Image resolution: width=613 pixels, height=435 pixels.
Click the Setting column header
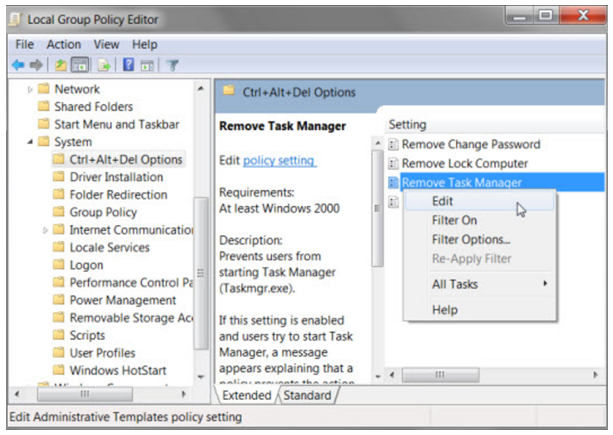(407, 125)
